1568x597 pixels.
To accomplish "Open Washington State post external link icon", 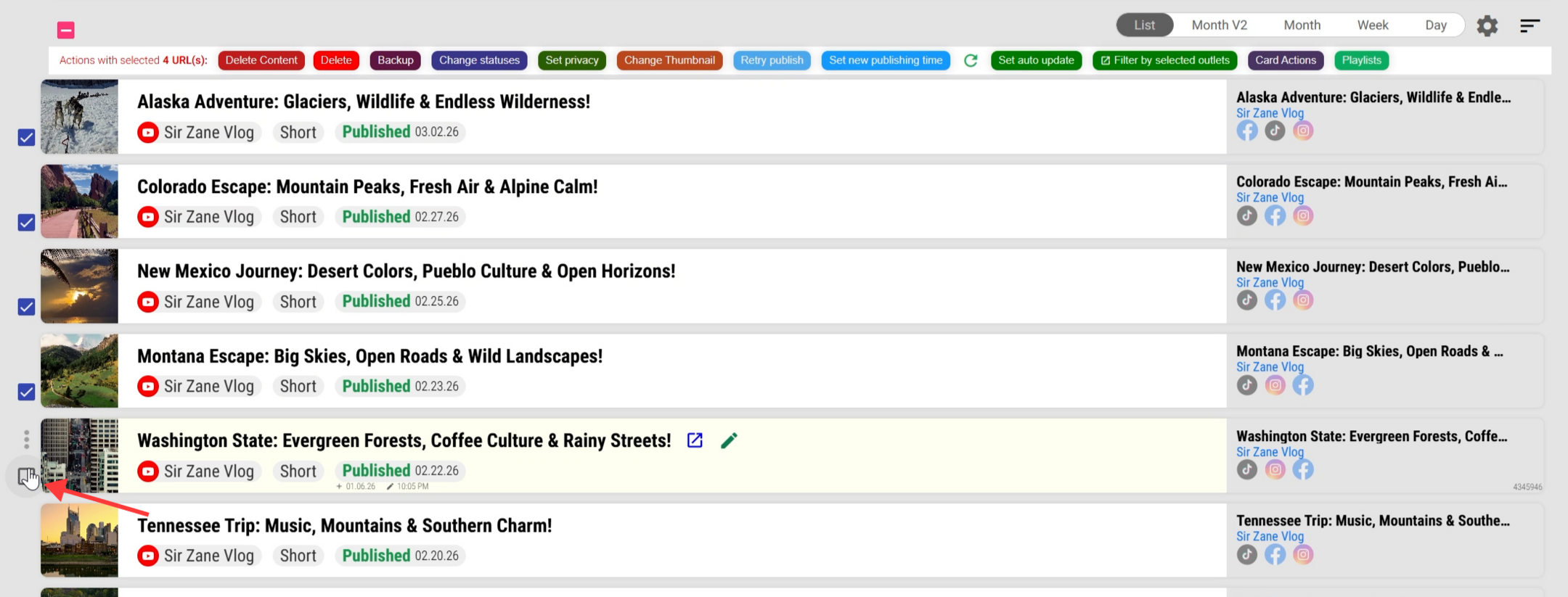I will point(695,440).
